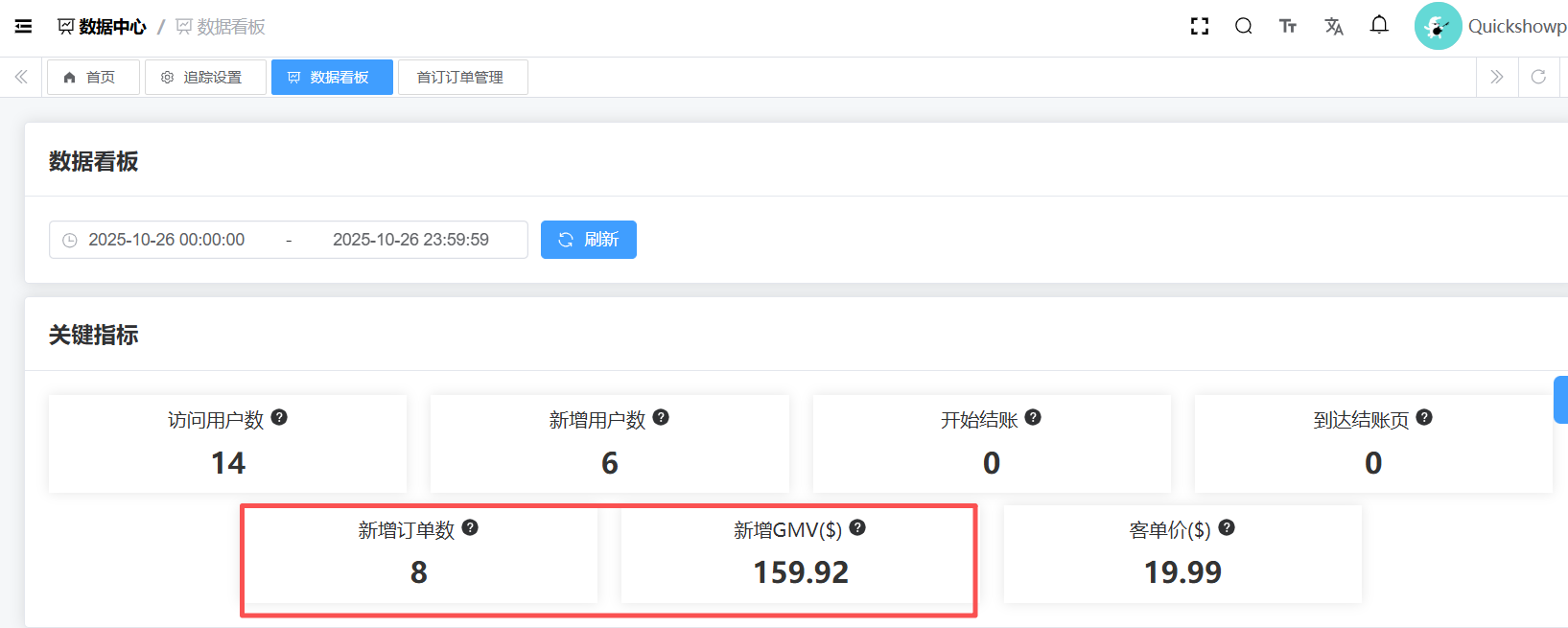The image size is (1568, 628).
Task: Switch to the 追踪设置 tab
Action: click(x=205, y=78)
